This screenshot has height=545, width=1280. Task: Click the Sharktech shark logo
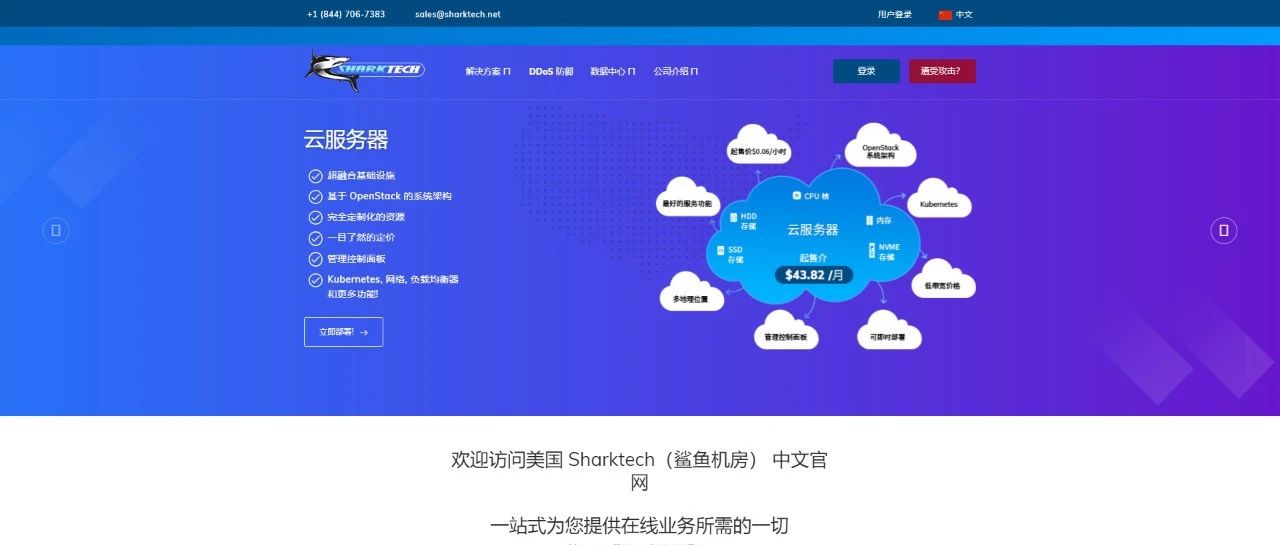[x=365, y=71]
